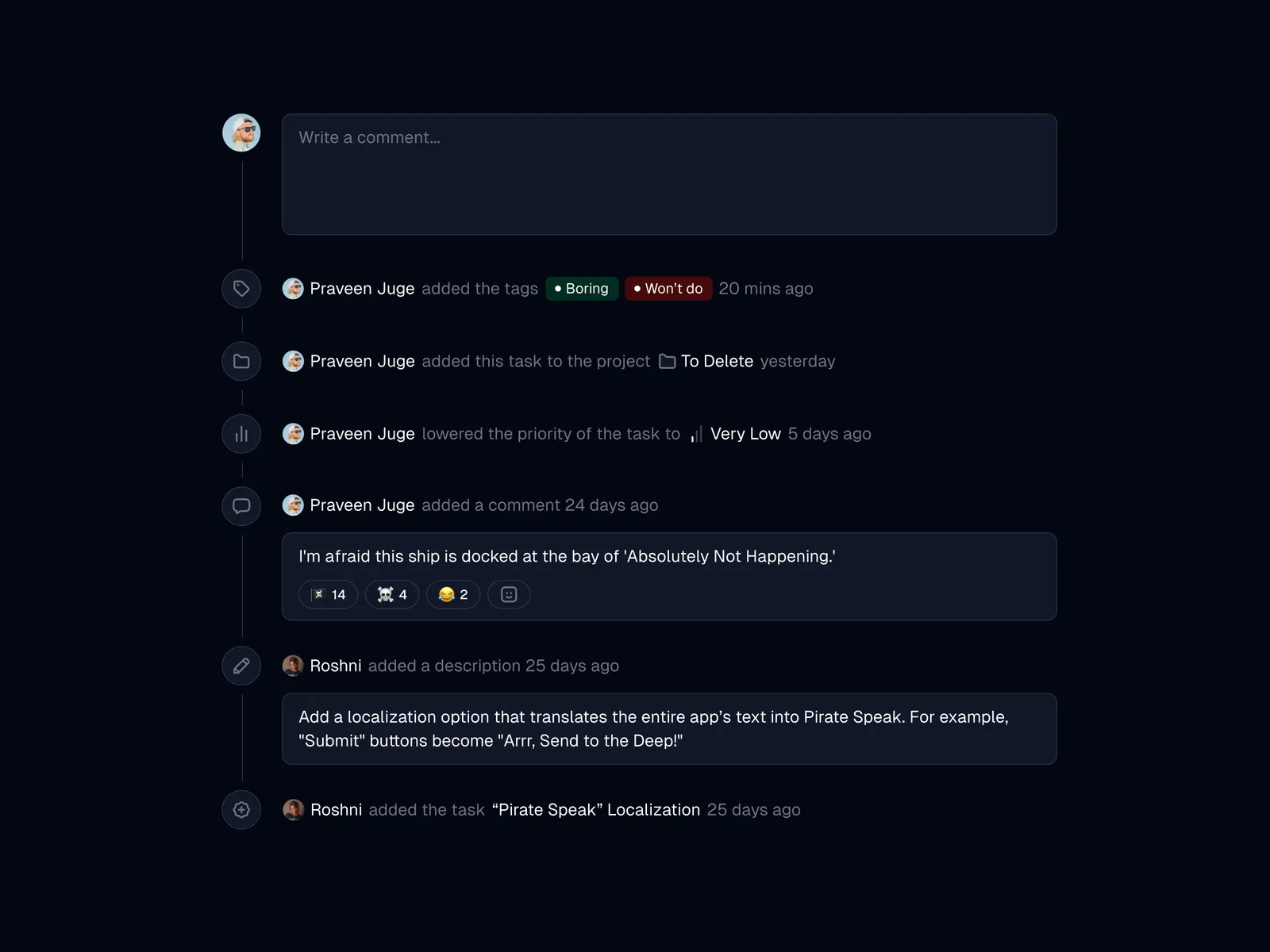Click the pencil edit timeline icon
The width and height of the screenshot is (1270, 952).
click(x=241, y=666)
